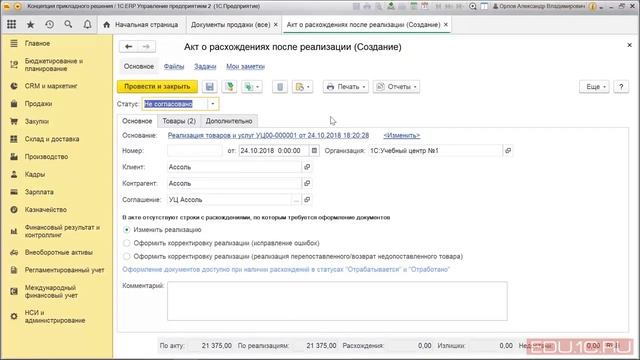Click Провести и закрыть button
The image size is (640, 360).
coord(157,87)
